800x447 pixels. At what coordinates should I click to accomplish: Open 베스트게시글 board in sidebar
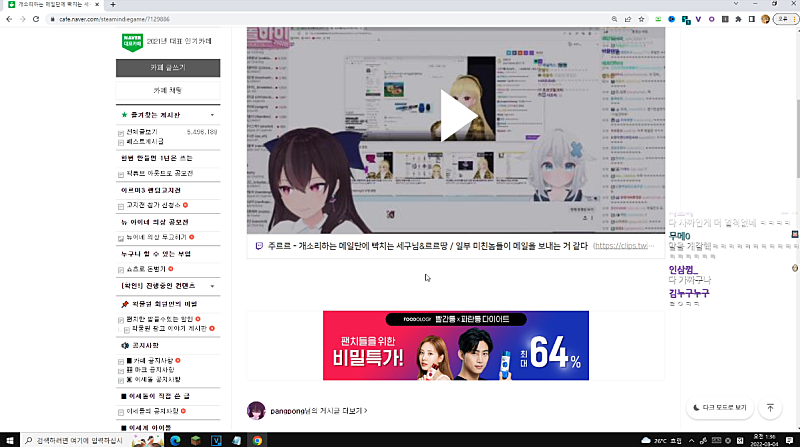tap(145, 141)
